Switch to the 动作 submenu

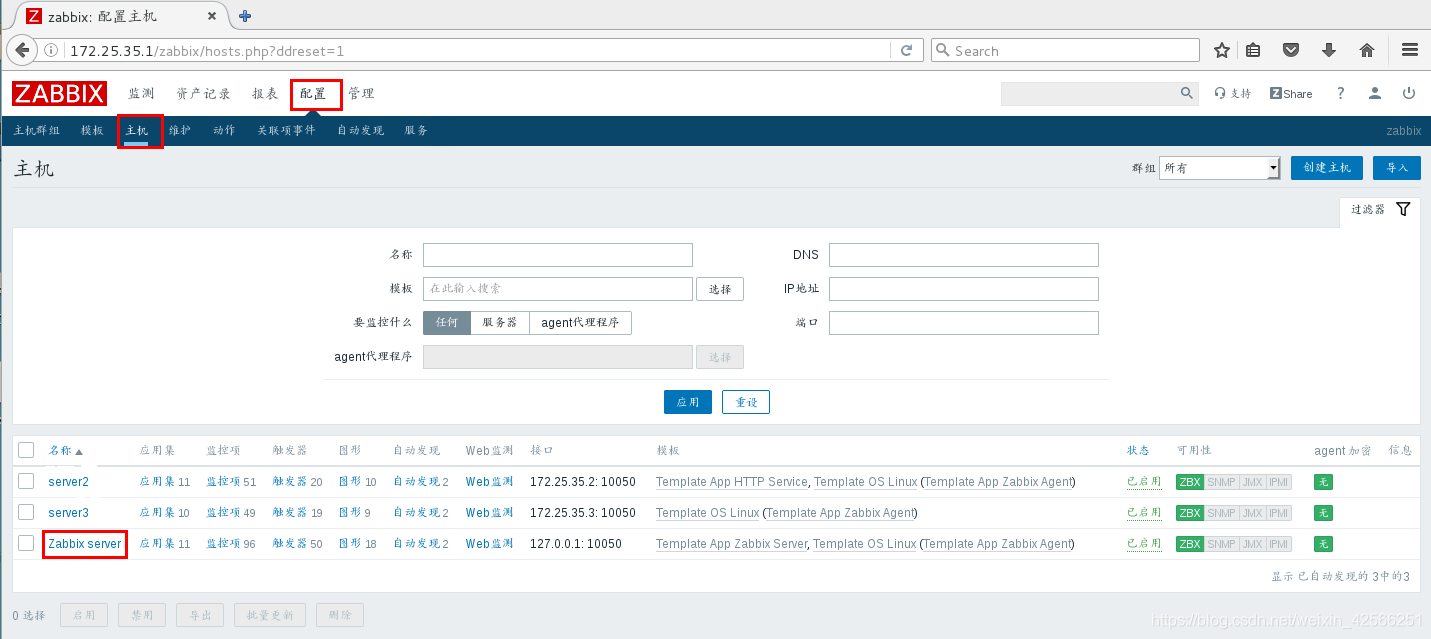[x=224, y=131]
